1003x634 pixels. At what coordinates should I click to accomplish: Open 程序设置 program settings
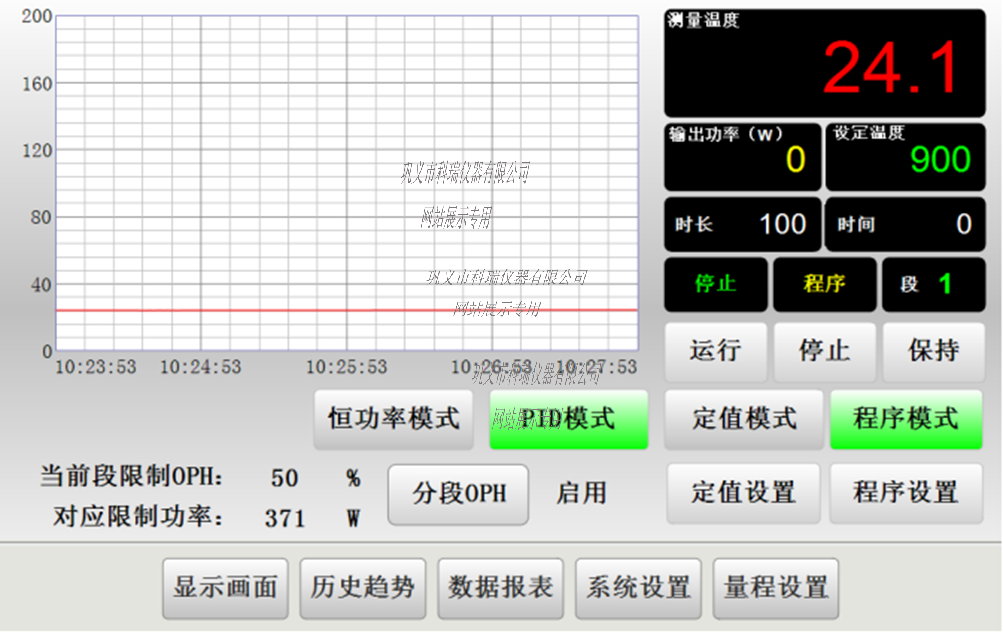(906, 492)
